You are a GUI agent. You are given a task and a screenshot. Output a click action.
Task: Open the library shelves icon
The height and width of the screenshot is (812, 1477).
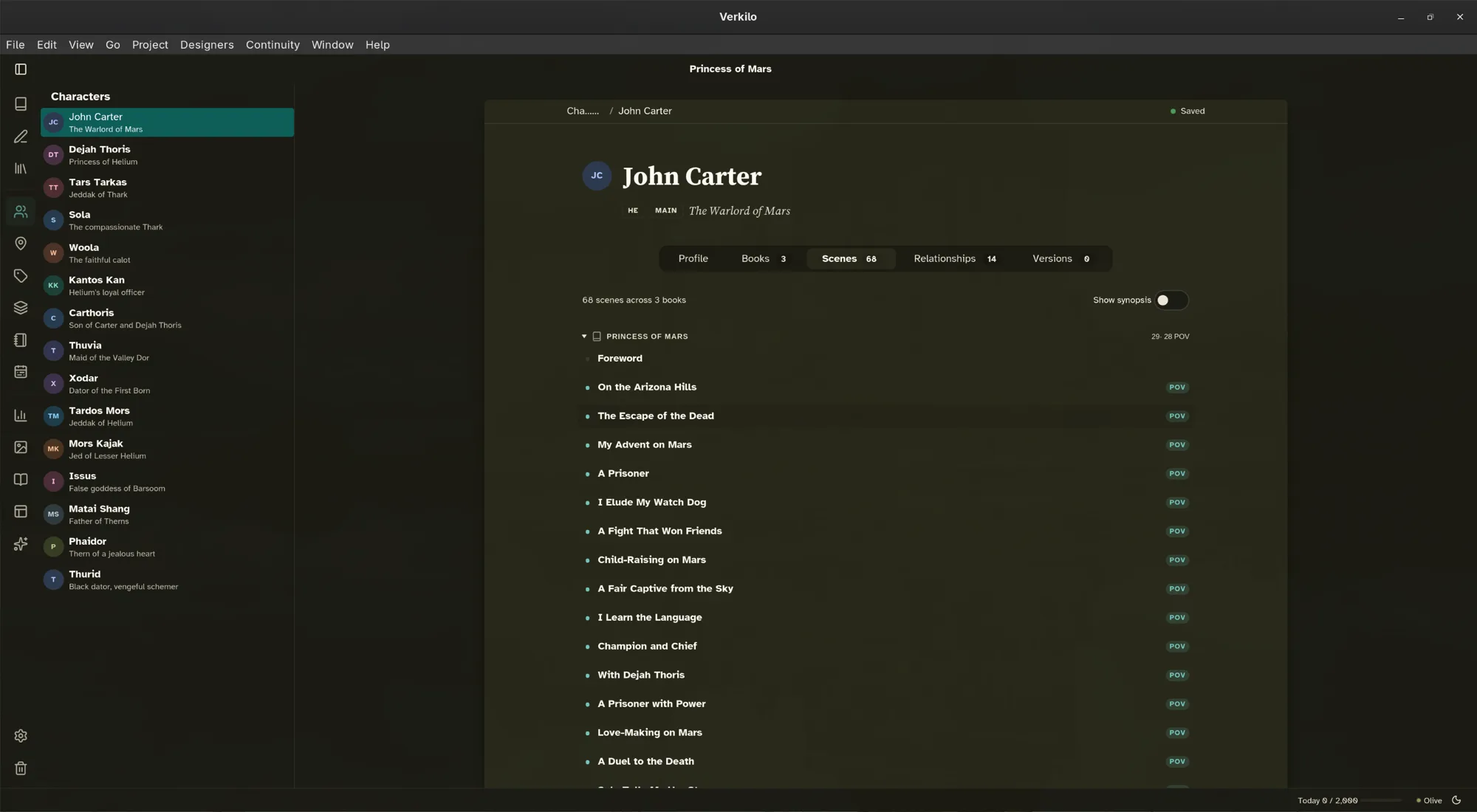click(21, 169)
